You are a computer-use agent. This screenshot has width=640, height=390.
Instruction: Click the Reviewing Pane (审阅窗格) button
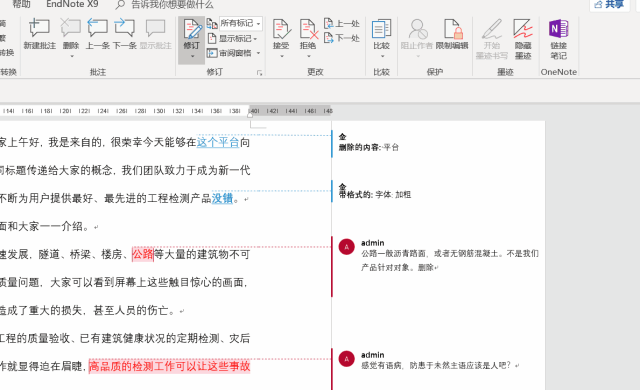(x=229, y=53)
